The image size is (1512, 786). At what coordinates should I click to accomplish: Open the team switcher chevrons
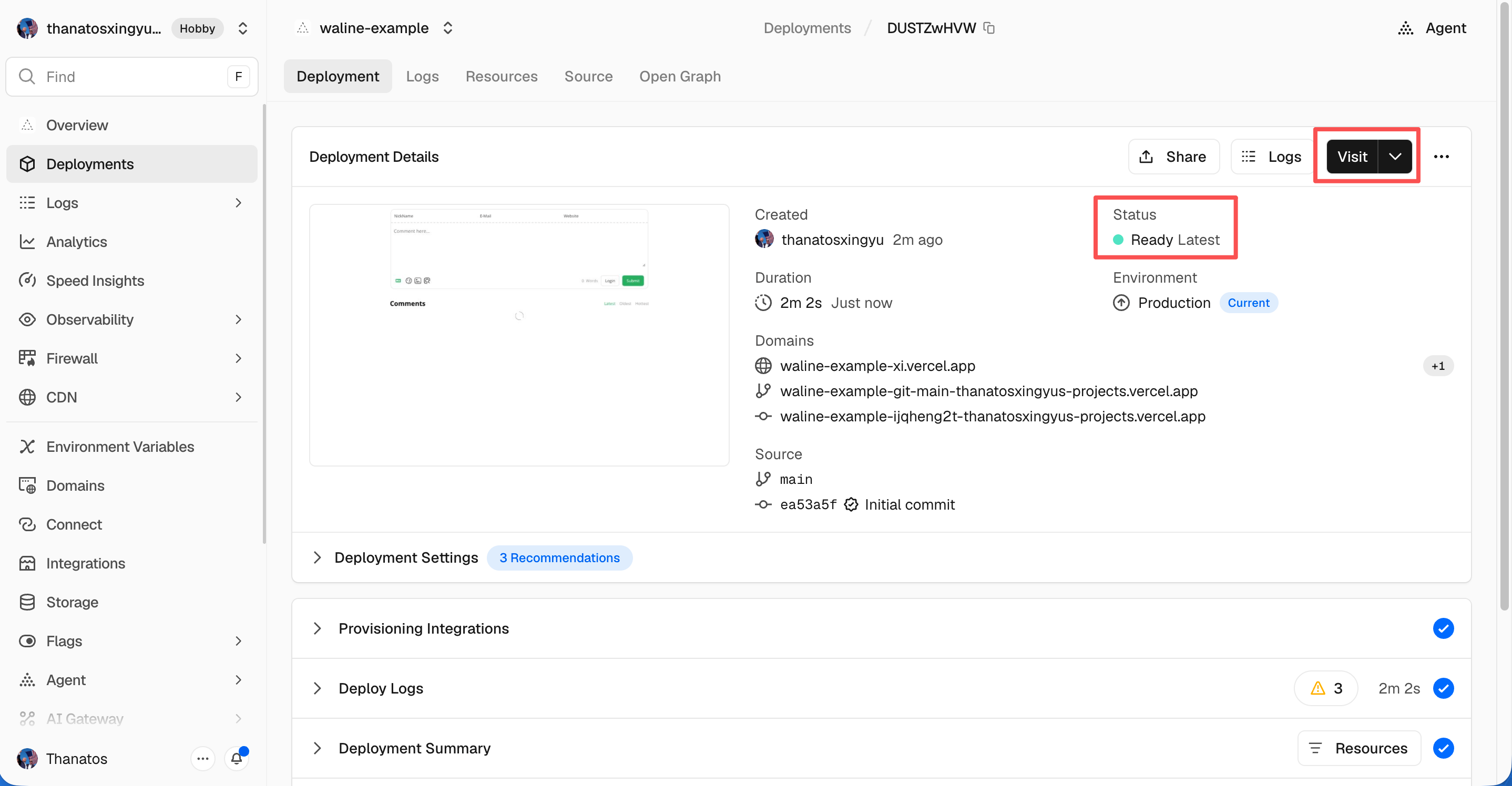point(242,27)
